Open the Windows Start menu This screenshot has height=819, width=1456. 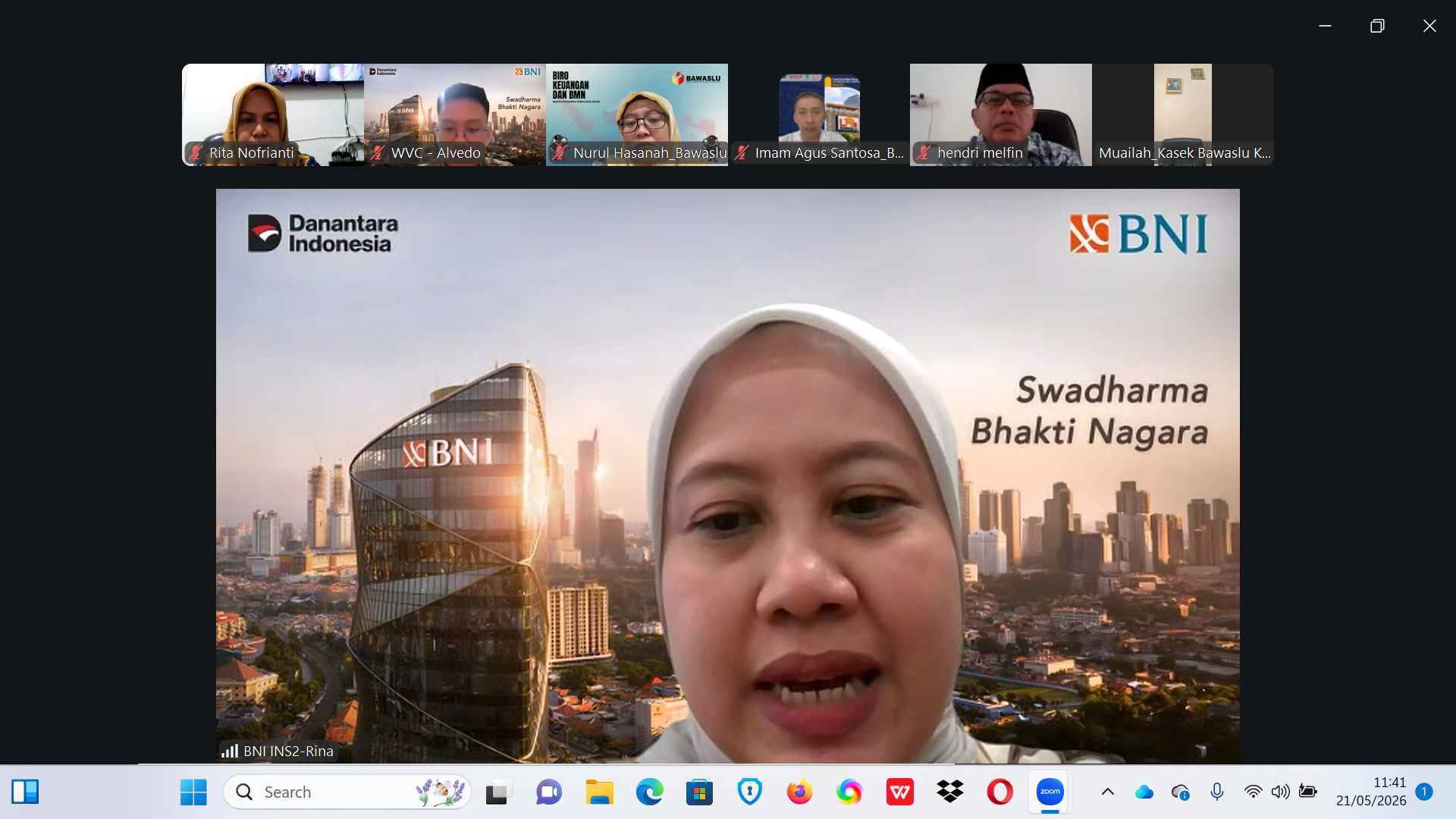point(193,792)
